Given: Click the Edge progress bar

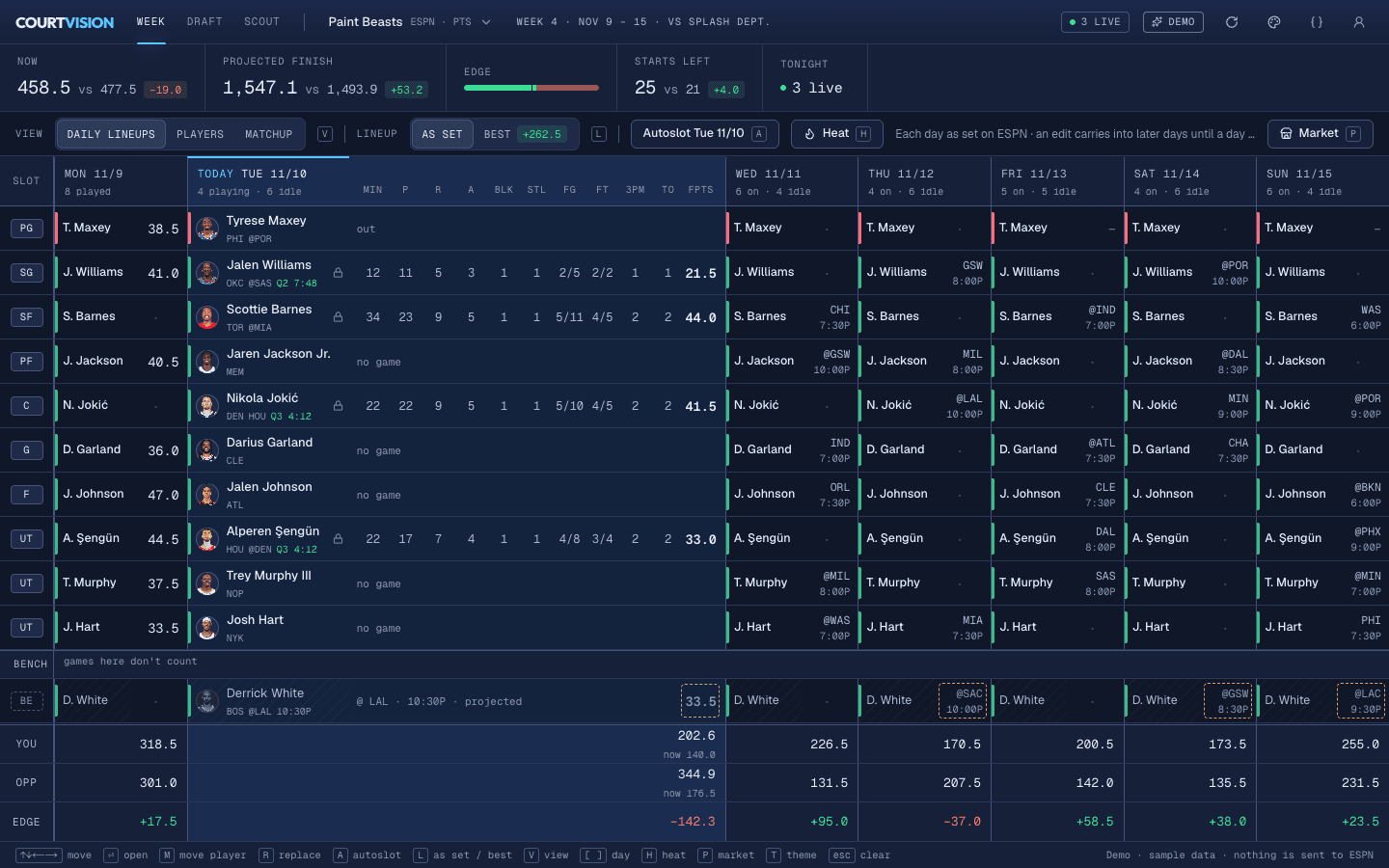Looking at the screenshot, I should coord(531,88).
